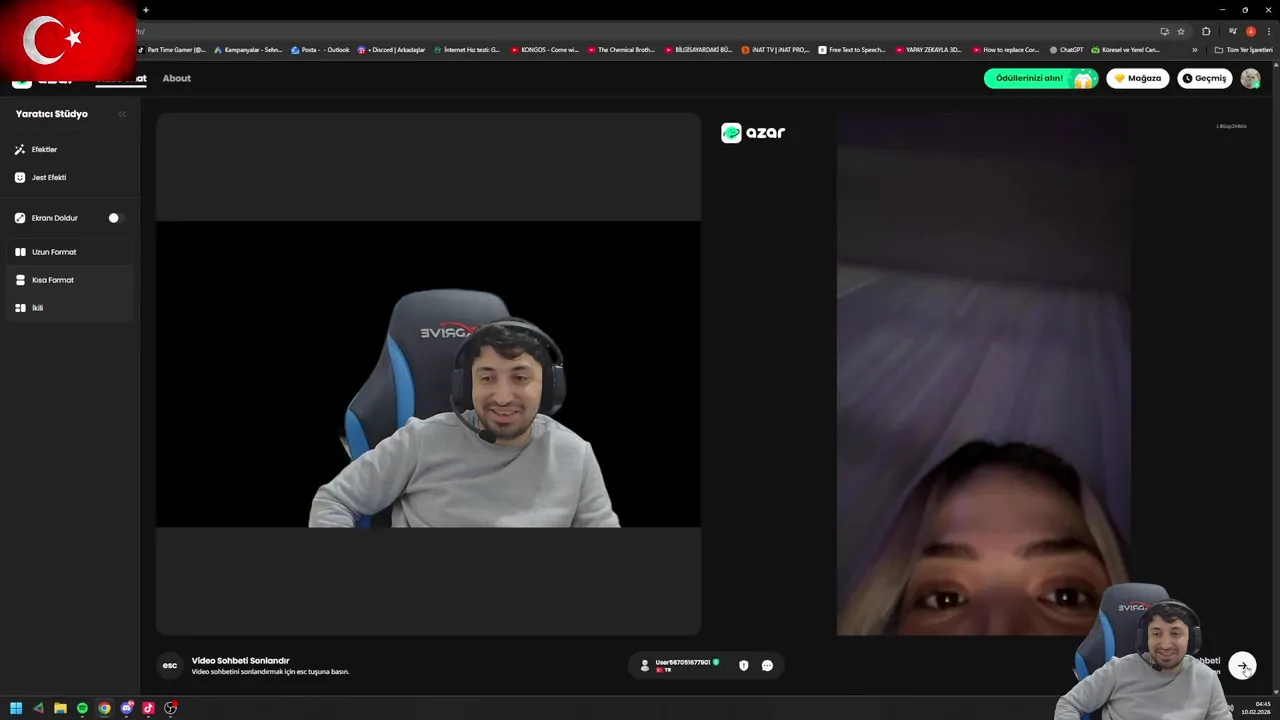Open The Chemical Brothers bookmark
Viewport: 1280px width, 720px height.
(x=621, y=50)
